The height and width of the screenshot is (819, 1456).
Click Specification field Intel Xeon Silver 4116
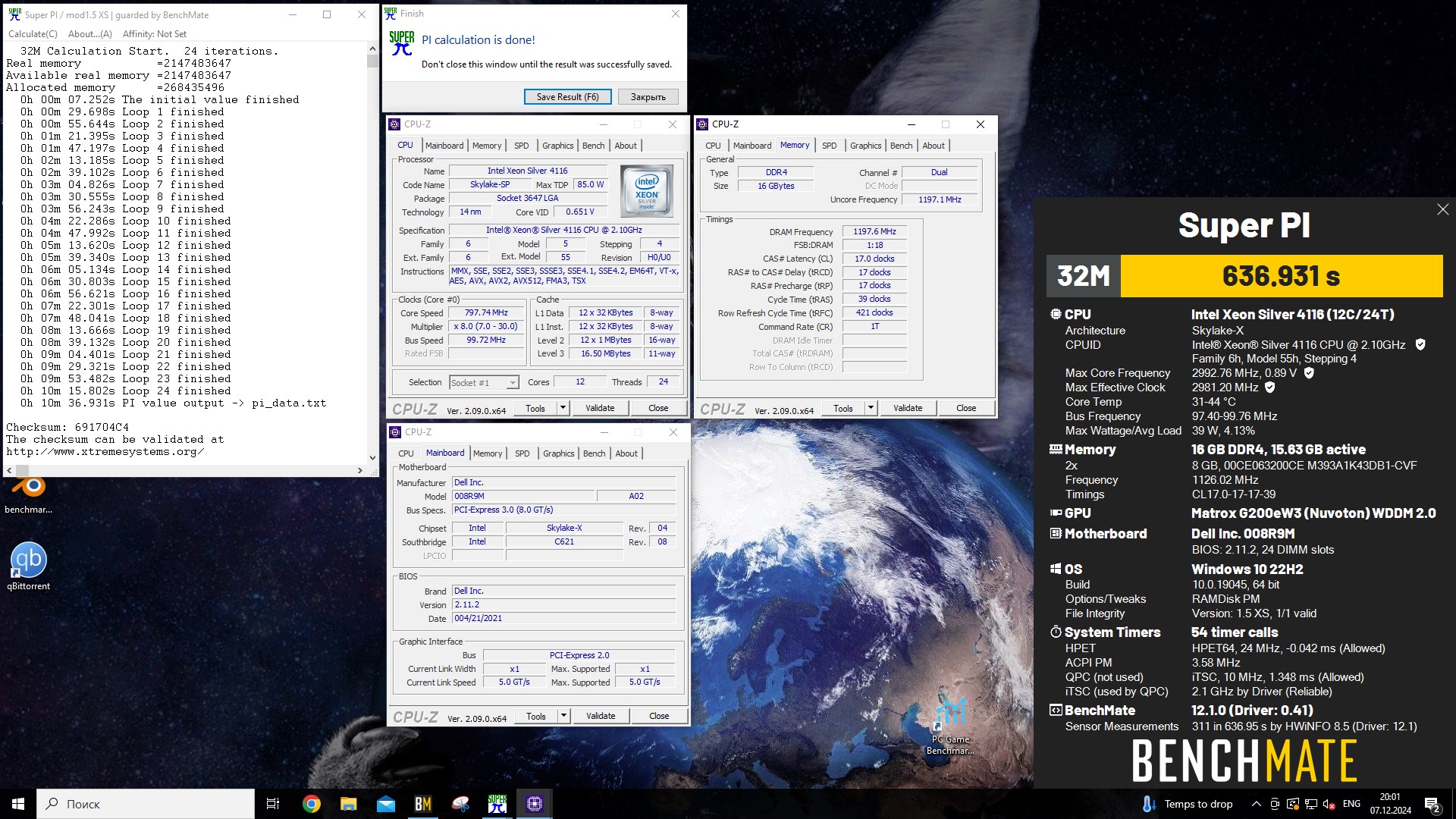tap(563, 230)
